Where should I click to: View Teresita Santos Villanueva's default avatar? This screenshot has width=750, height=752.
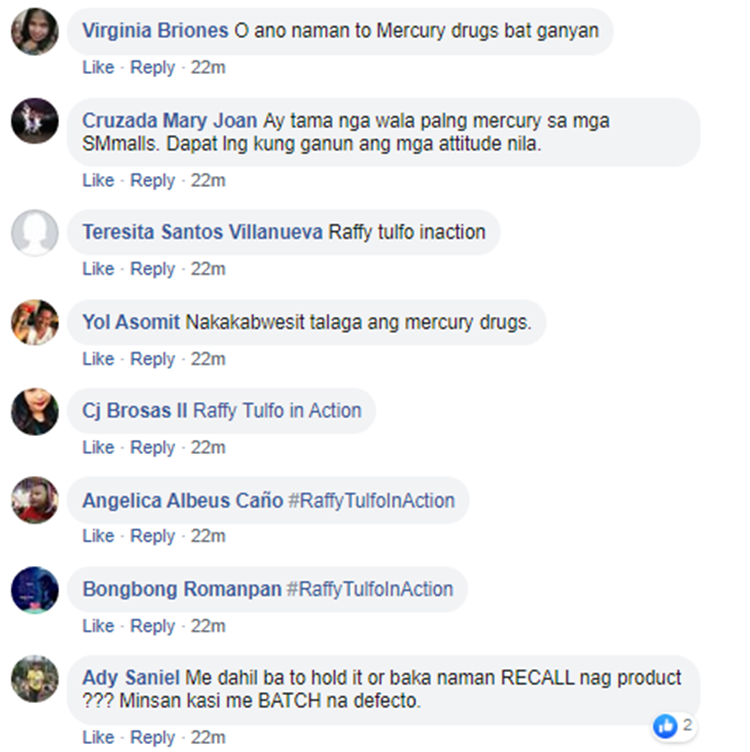click(x=35, y=232)
